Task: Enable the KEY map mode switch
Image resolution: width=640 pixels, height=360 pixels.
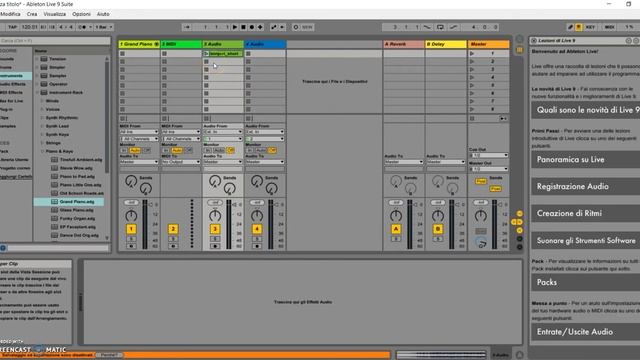Action: coord(590,27)
